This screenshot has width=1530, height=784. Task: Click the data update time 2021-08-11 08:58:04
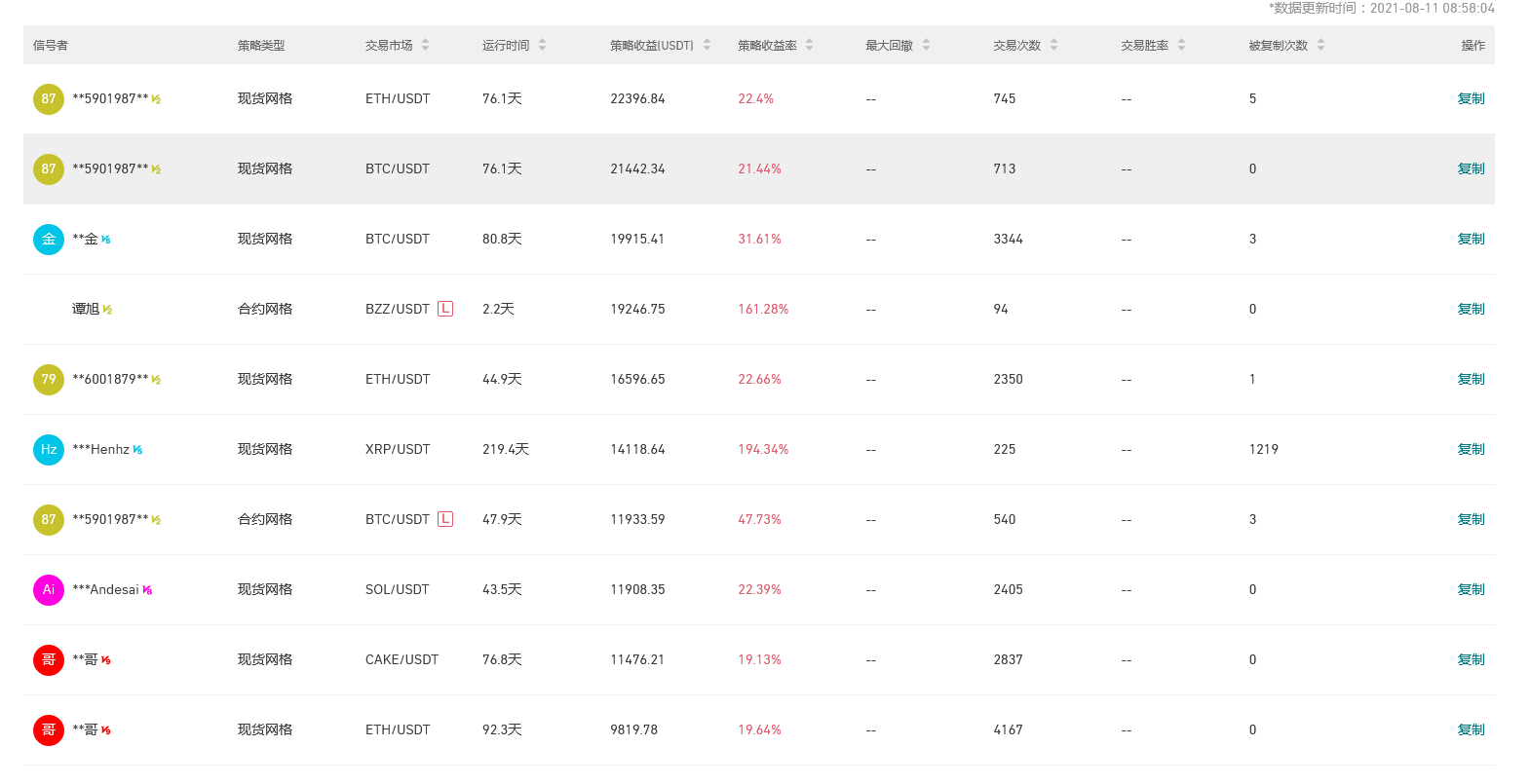click(x=1433, y=8)
